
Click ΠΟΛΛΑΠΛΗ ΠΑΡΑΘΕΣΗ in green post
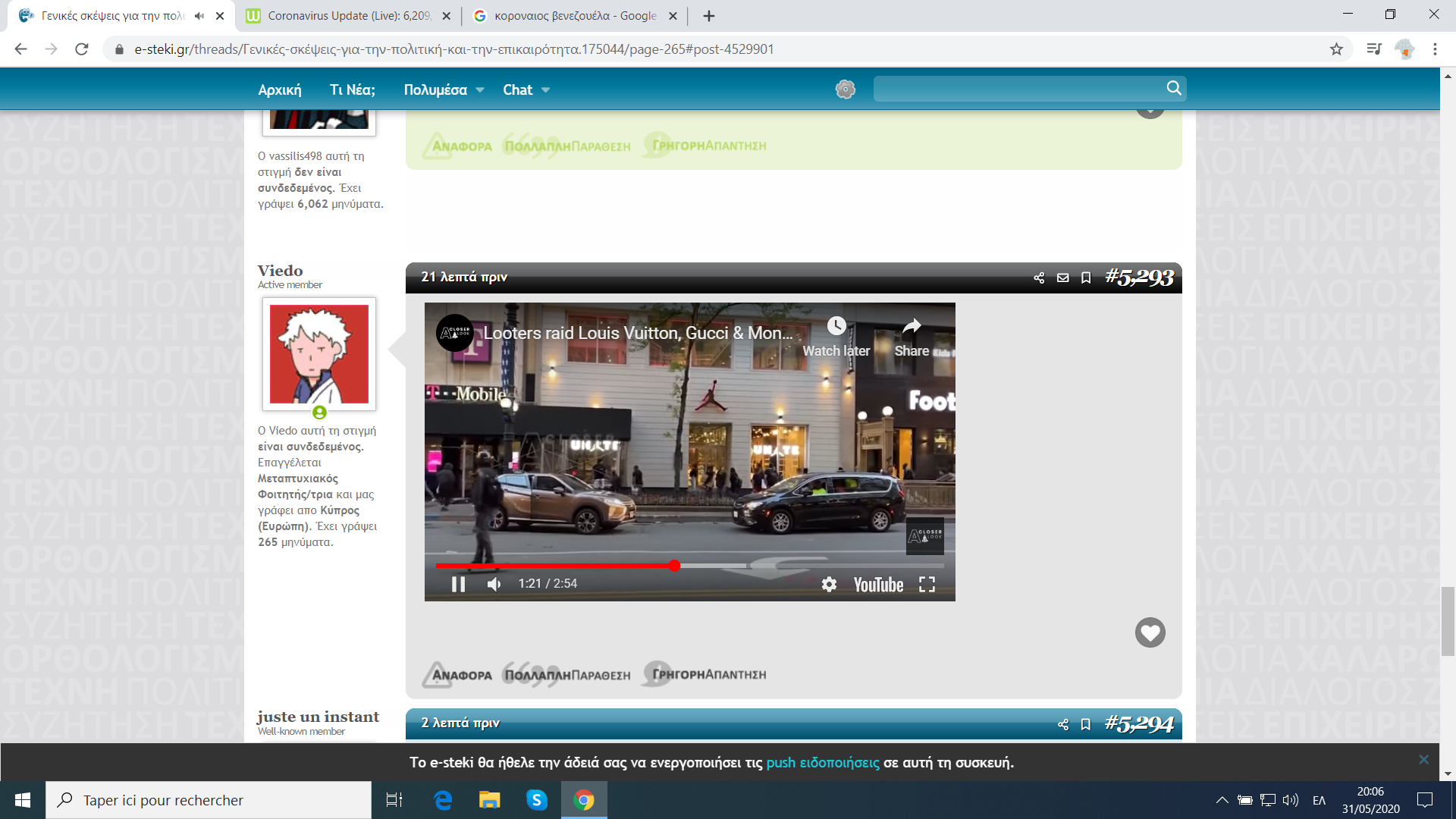[567, 146]
